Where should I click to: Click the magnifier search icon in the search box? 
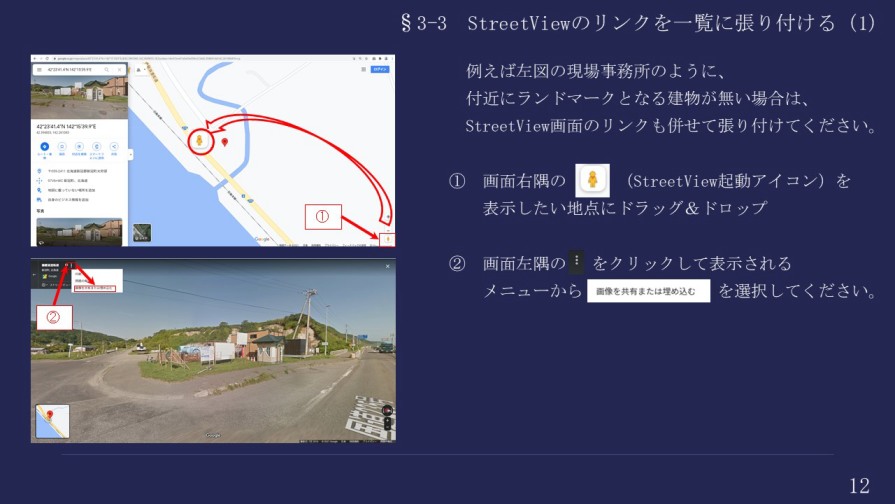108,70
